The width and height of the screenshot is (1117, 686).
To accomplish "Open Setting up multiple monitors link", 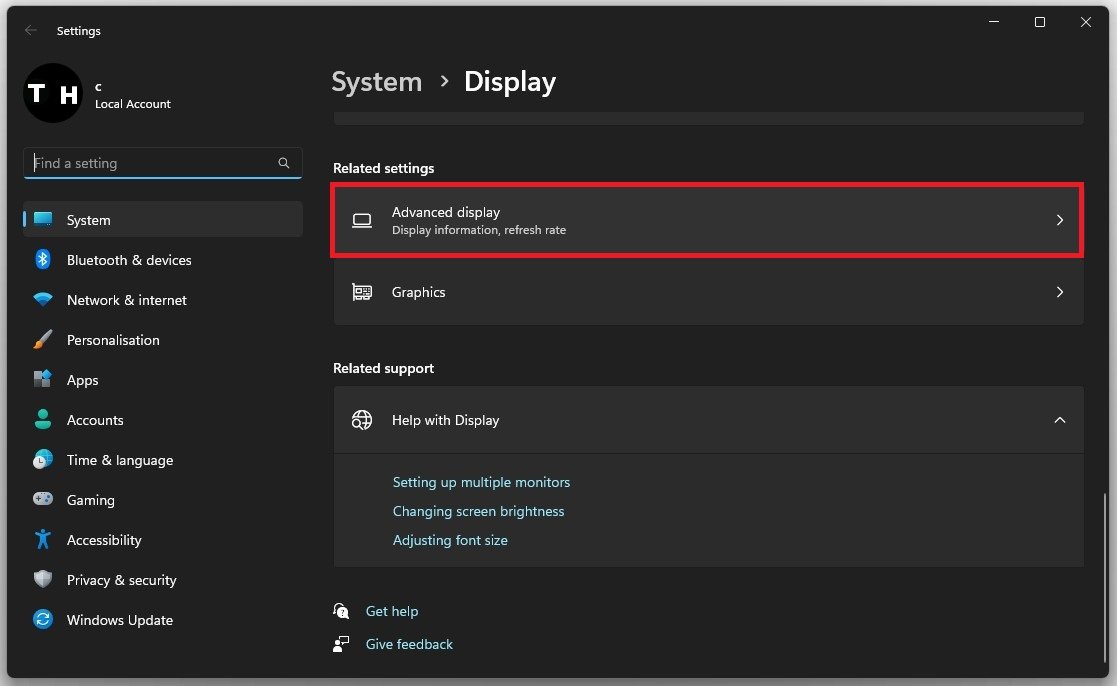I will point(481,482).
